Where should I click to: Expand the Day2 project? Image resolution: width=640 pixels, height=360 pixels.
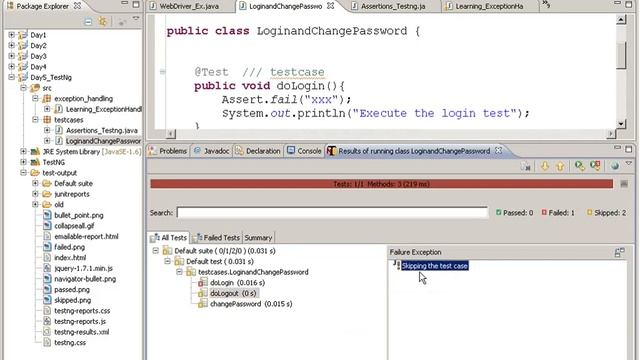pyautogui.click(x=11, y=45)
